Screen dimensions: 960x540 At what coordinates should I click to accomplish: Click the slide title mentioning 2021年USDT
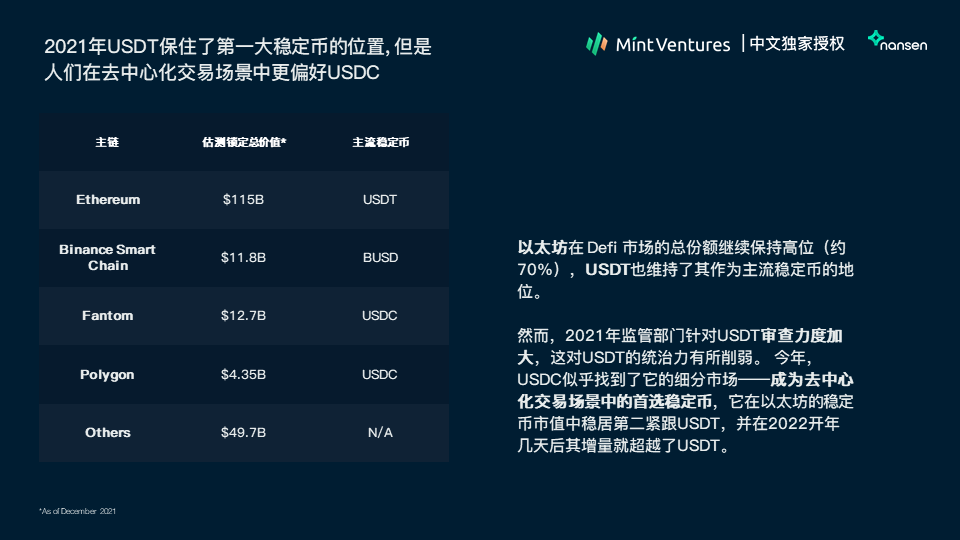[x=238, y=59]
